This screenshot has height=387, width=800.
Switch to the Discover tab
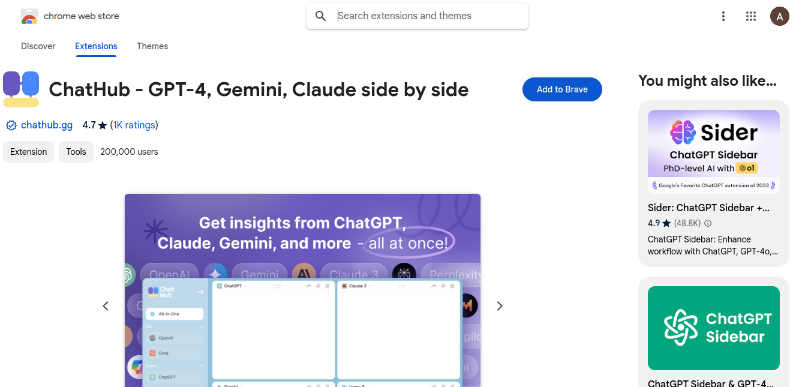point(38,46)
